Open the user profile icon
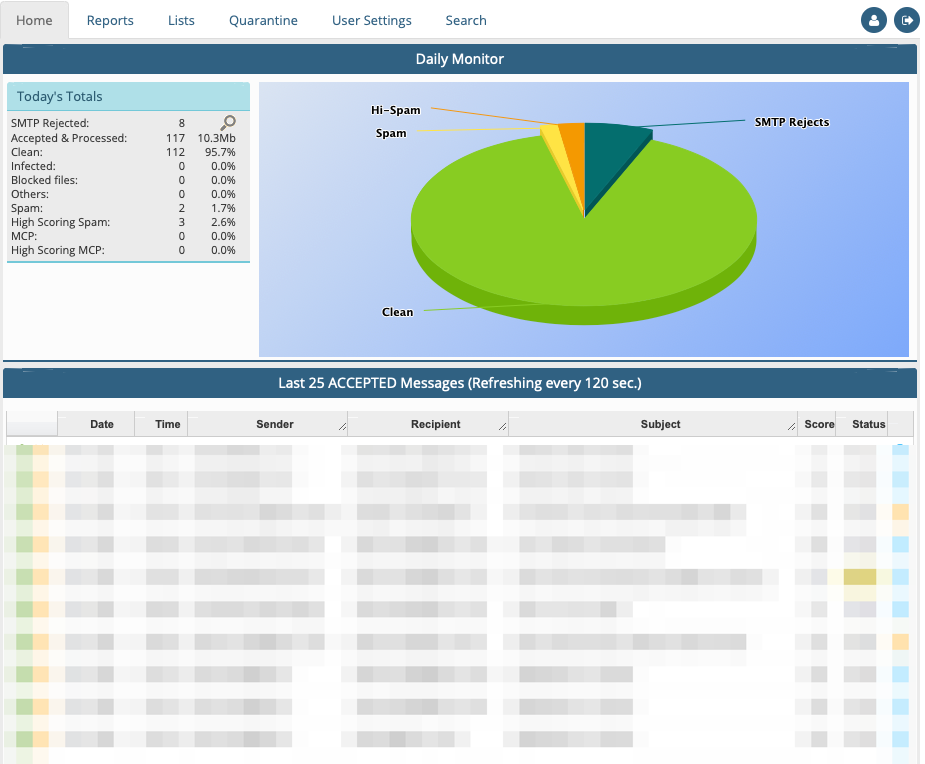Screen dimensions: 925x764 coord(874,20)
